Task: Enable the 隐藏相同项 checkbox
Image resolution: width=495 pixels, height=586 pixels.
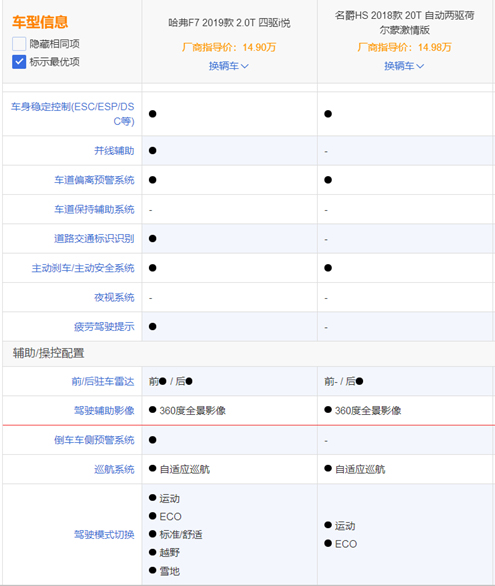Action: 19,44
